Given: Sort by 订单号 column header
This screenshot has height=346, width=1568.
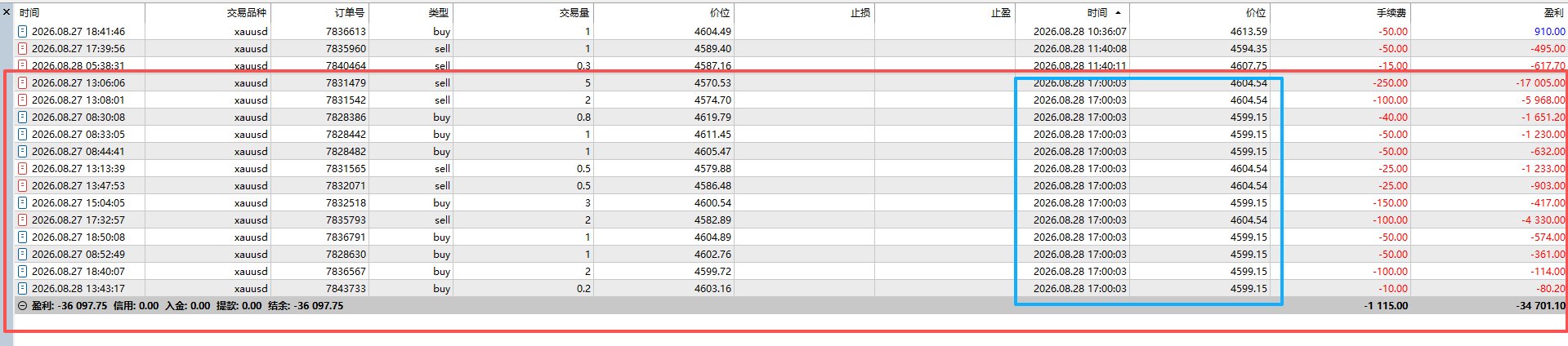Looking at the screenshot, I should coord(350,13).
